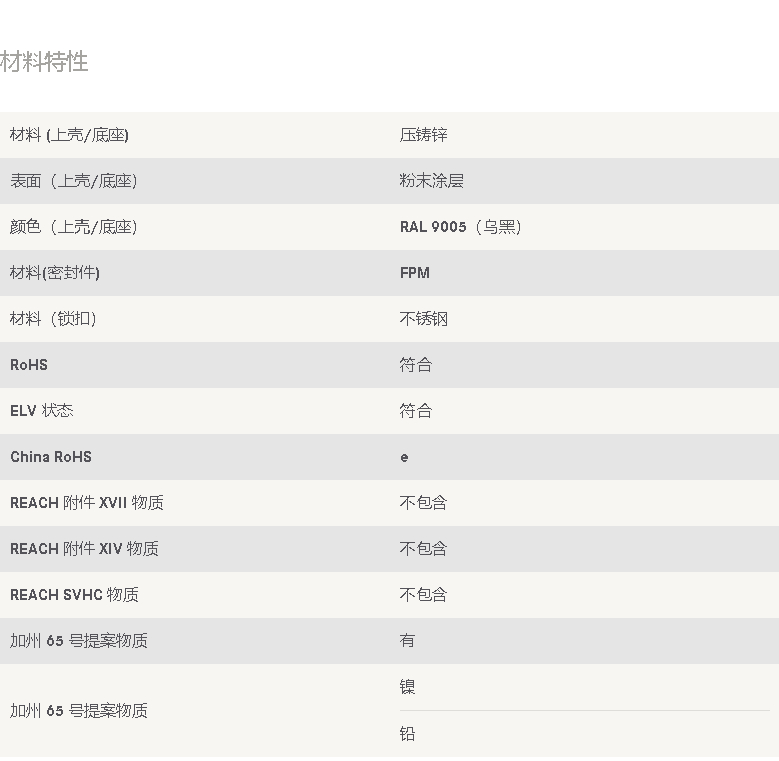The width and height of the screenshot is (779, 761).
Task: Click the 压铸锌 material value
Action: click(x=423, y=135)
